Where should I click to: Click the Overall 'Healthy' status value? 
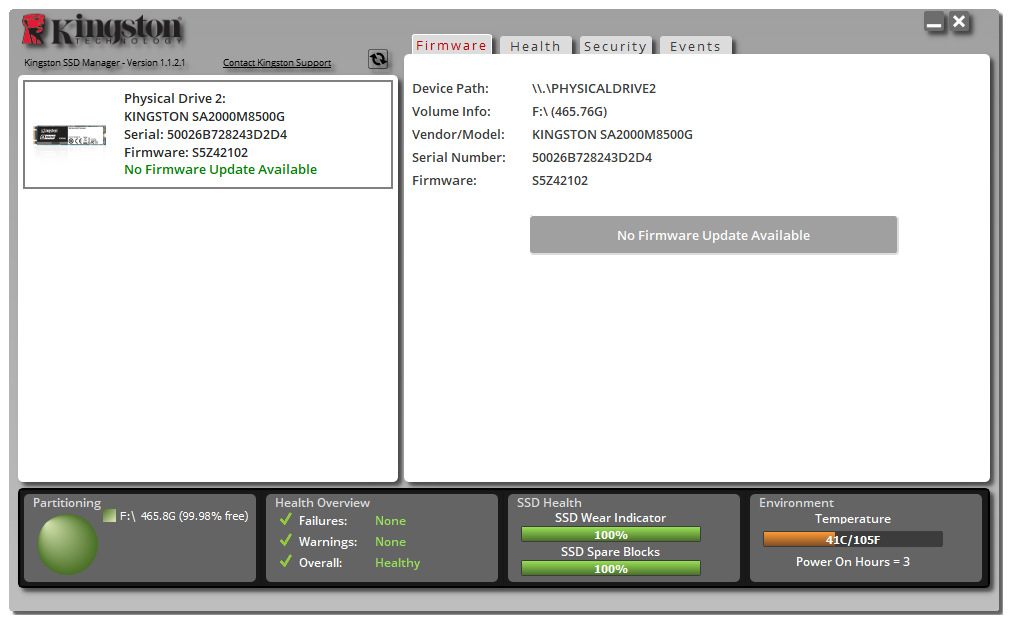coord(397,563)
